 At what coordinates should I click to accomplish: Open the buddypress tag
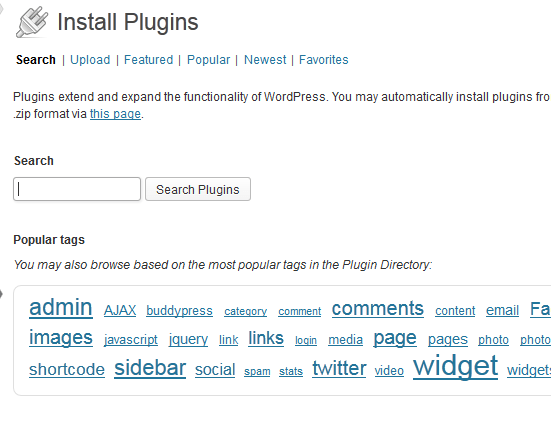[x=179, y=311]
